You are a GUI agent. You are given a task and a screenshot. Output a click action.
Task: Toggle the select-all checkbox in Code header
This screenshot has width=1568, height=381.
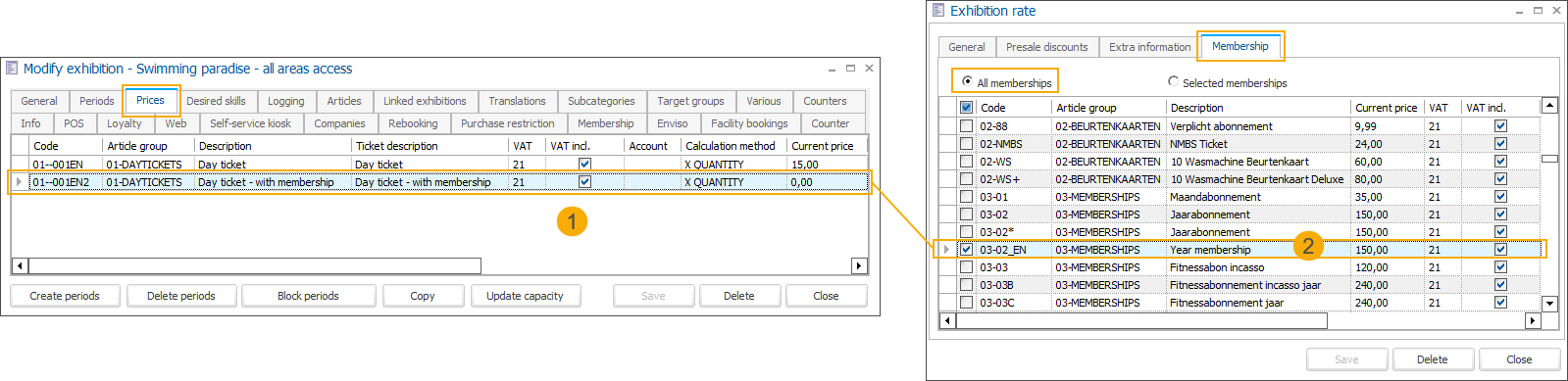967,108
